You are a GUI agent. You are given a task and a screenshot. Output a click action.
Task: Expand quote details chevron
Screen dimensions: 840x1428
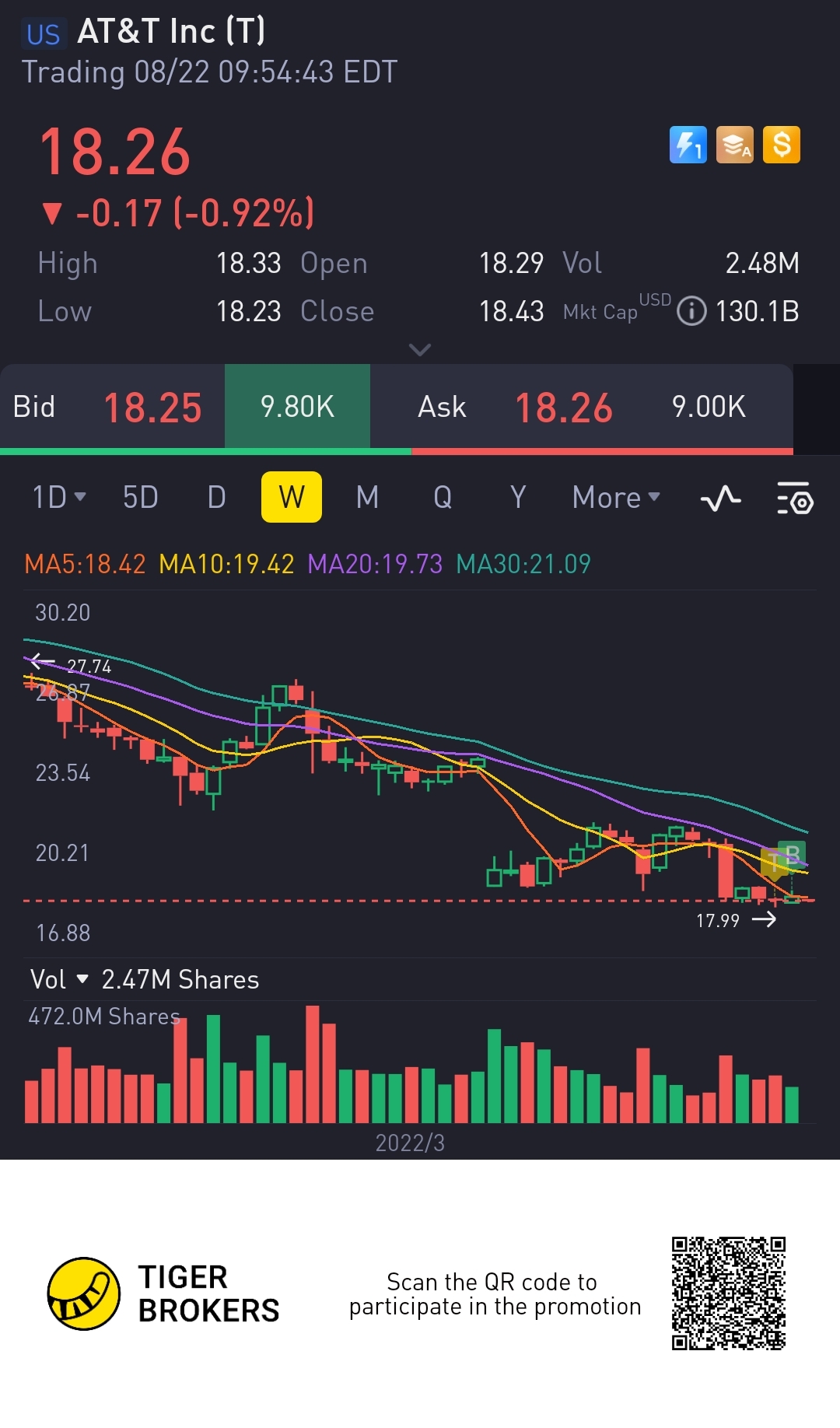(x=420, y=350)
